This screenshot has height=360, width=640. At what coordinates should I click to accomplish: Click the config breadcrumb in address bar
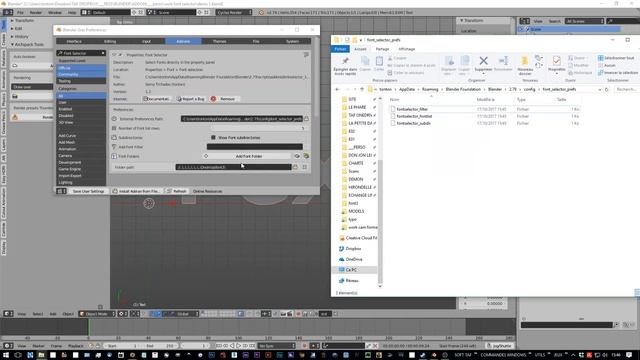529,89
